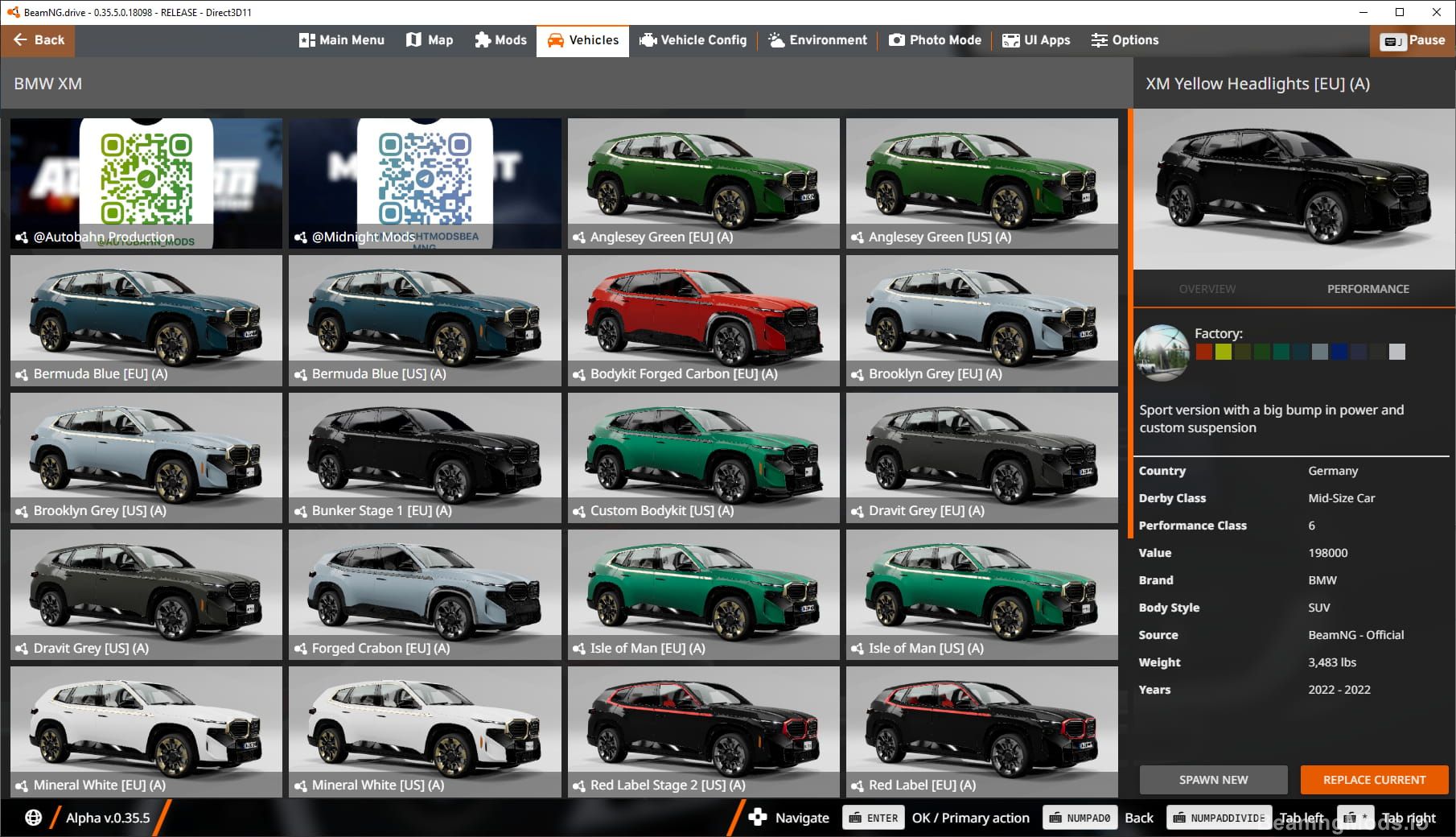The height and width of the screenshot is (837, 1456).
Task: Click the BeamNG.drive app icon in title bar
Action: tap(12, 12)
